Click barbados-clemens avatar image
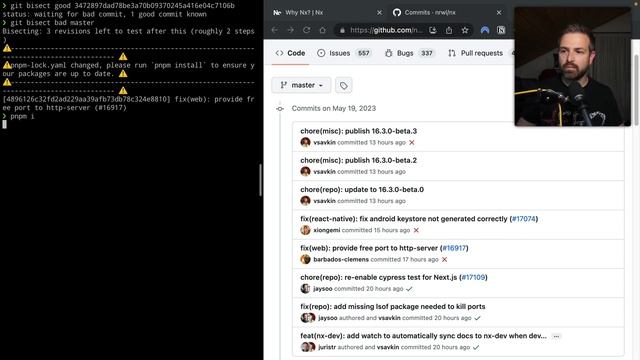 coord(305,259)
